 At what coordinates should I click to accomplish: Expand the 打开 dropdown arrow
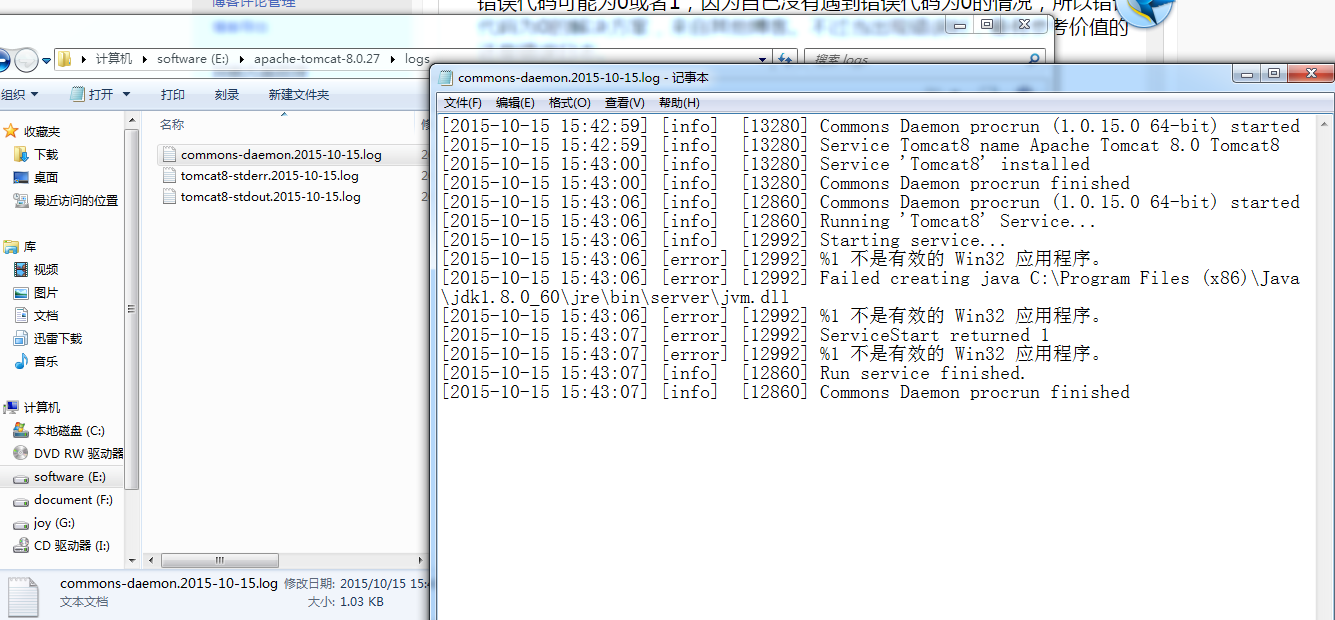(126, 95)
